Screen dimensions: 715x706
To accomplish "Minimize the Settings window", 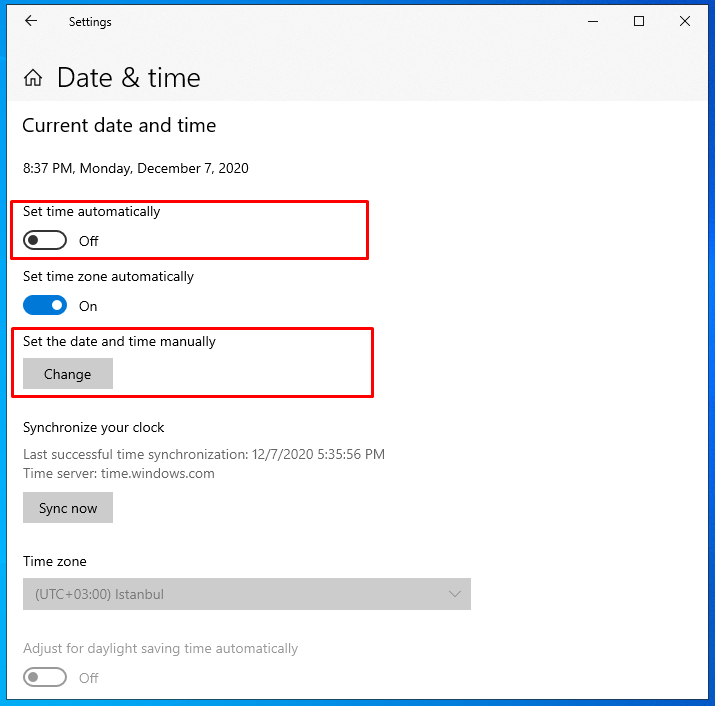I will click(593, 21).
